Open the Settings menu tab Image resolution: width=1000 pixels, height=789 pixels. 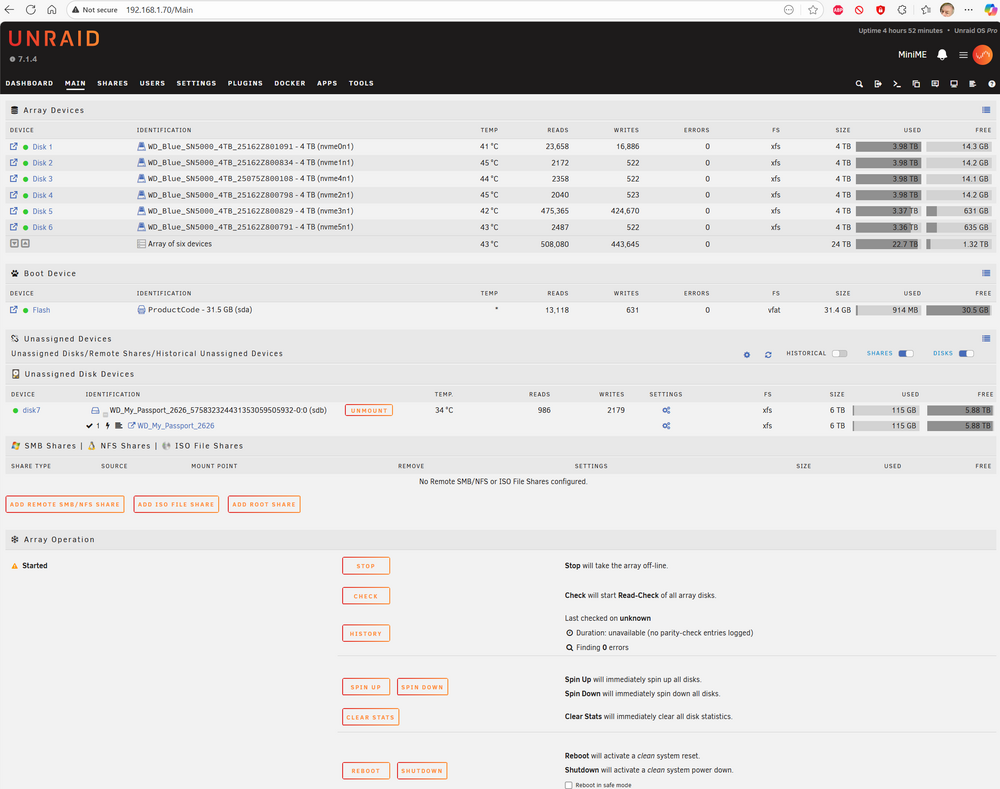coord(196,84)
